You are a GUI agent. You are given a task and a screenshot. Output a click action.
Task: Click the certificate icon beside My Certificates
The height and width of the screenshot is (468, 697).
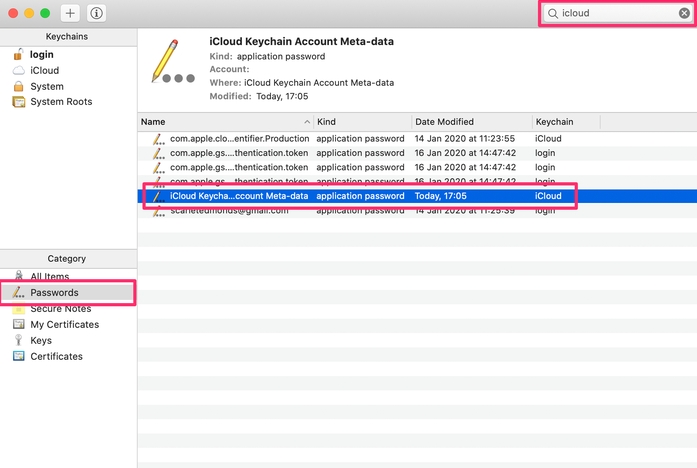[19, 324]
